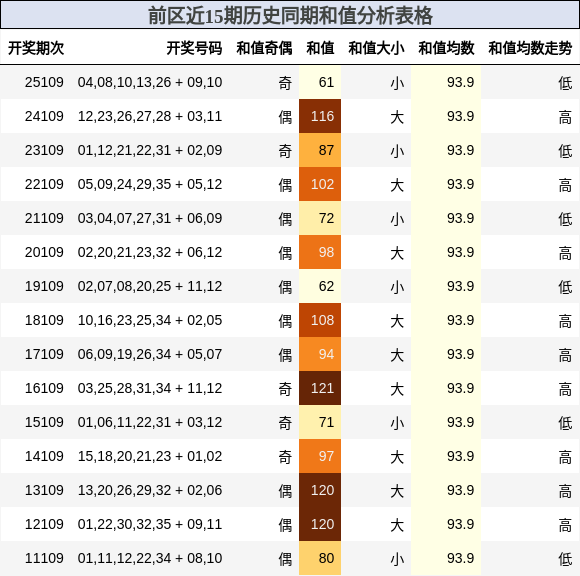Screen dimensions: 580x576
Task: Click sum value 120 in row 12109
Action: point(320,525)
